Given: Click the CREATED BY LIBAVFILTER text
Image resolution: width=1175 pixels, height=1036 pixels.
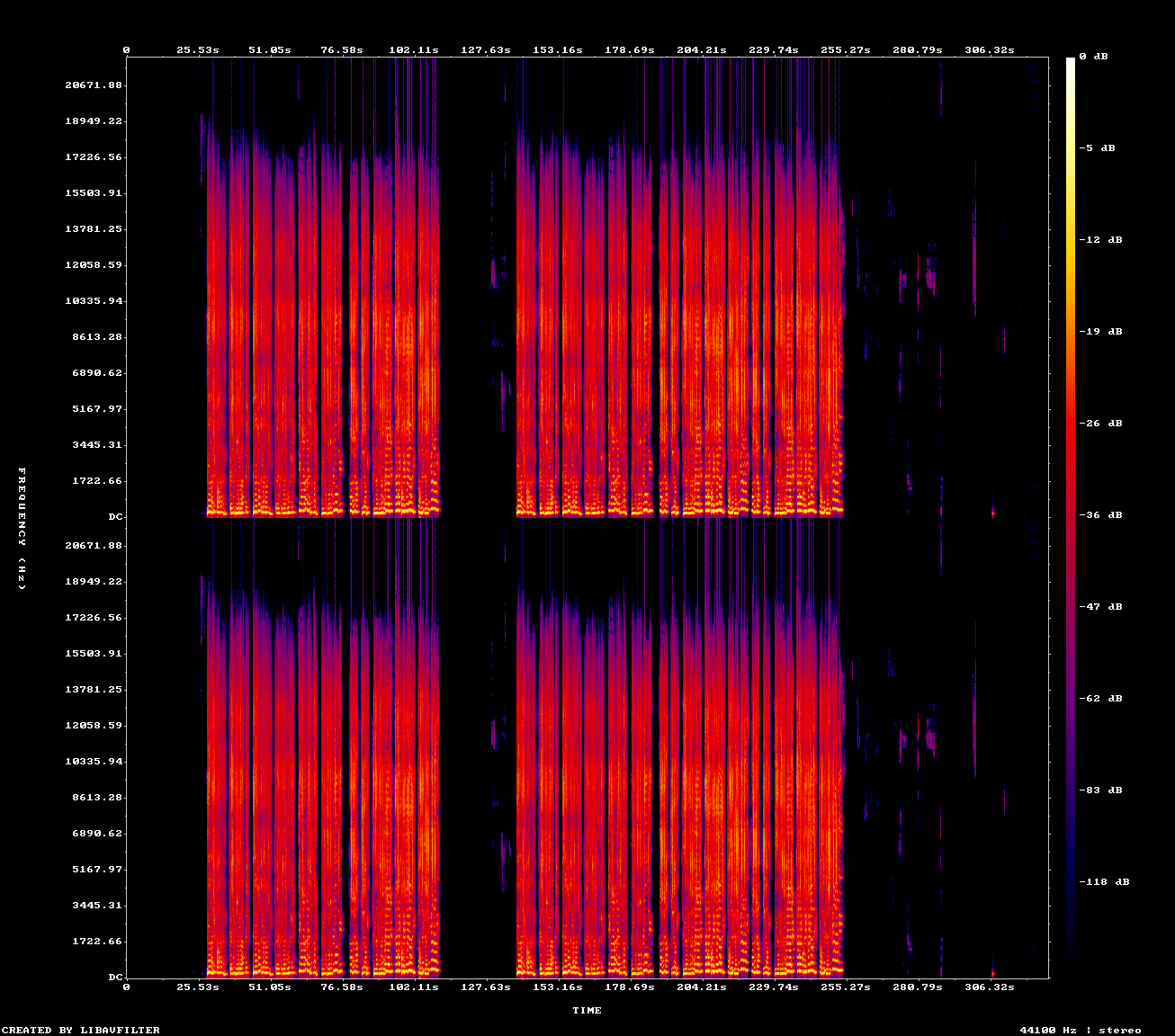Looking at the screenshot, I should [x=81, y=1031].
